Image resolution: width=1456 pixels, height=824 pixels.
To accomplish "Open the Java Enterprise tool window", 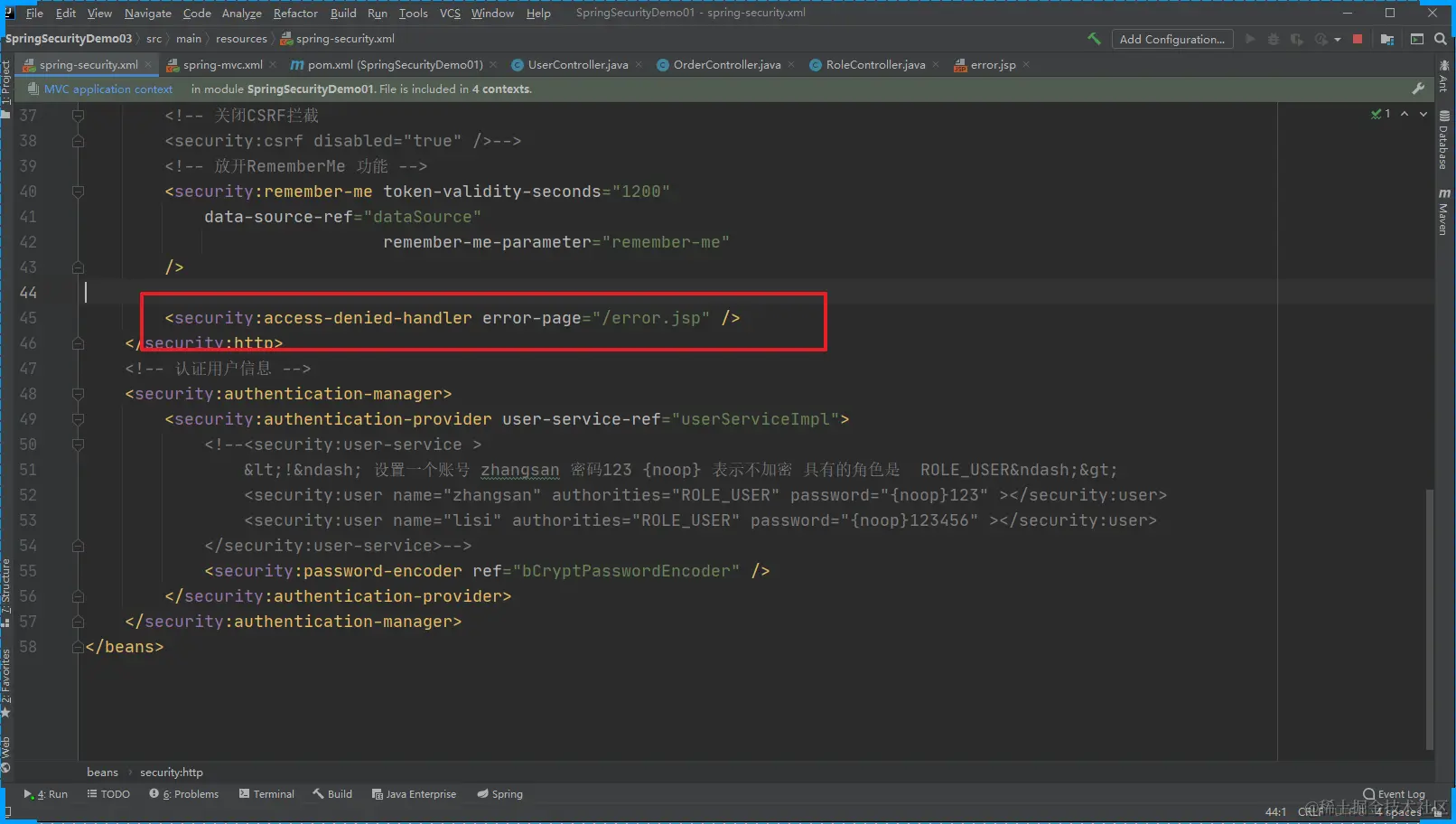I will tap(414, 794).
